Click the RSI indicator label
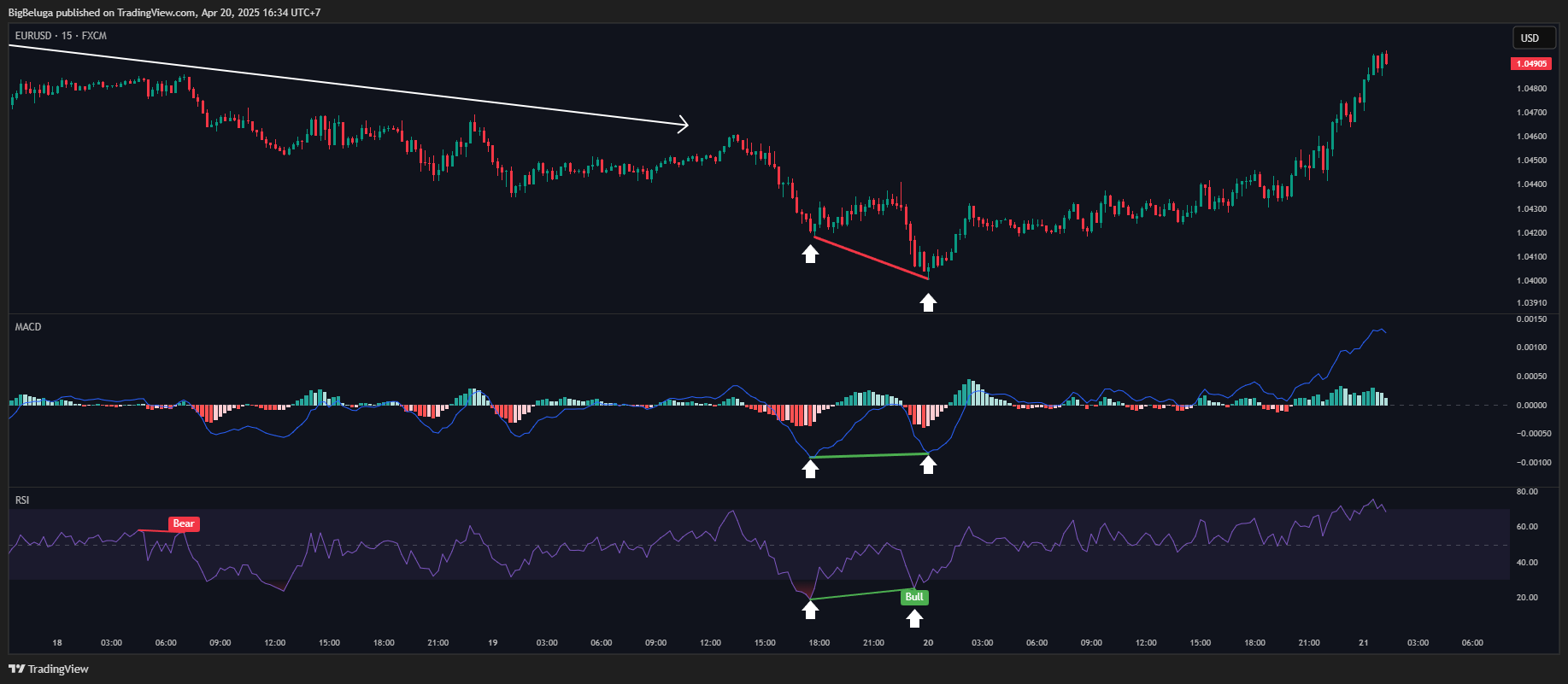Viewport: 1568px width, 684px height. coord(22,500)
